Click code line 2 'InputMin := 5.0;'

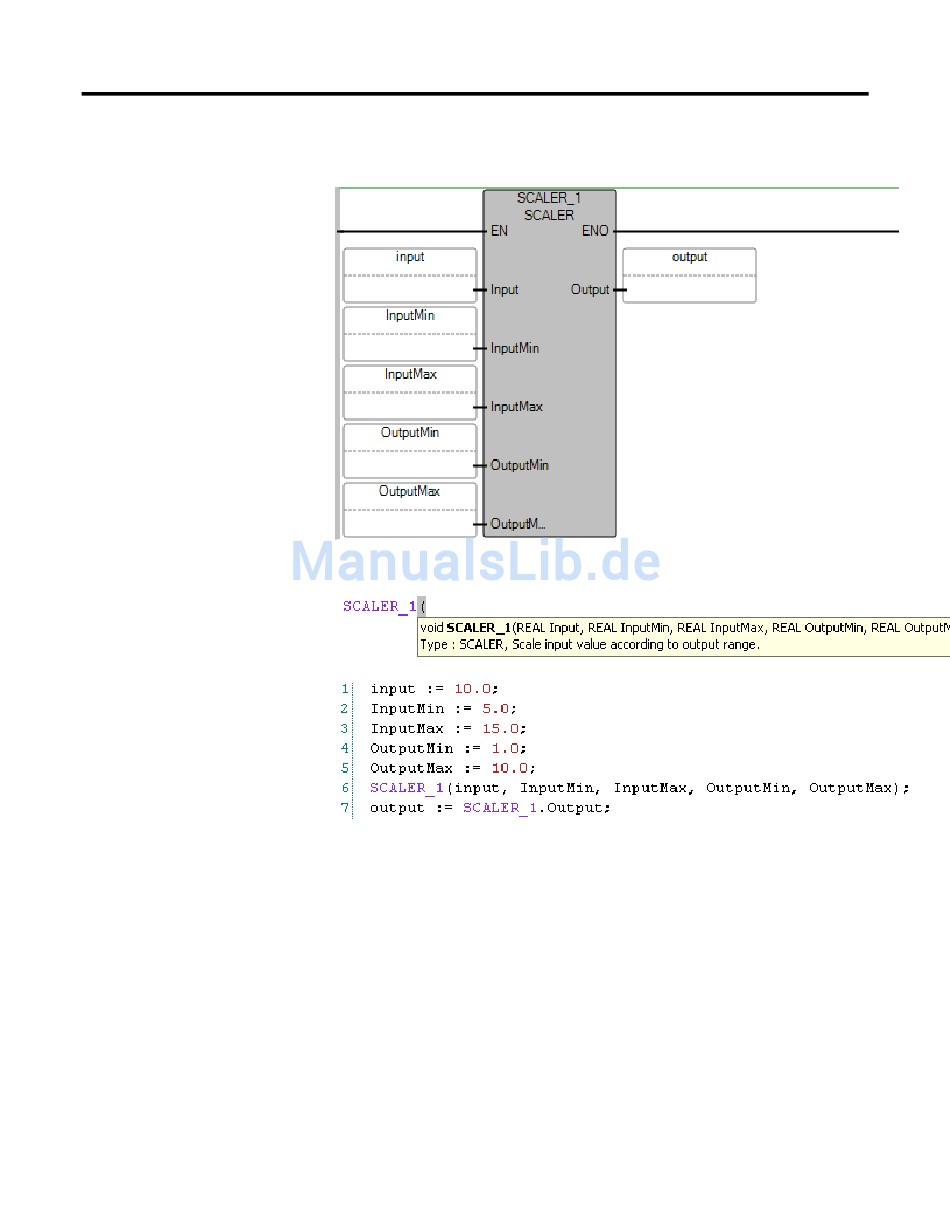(x=444, y=708)
